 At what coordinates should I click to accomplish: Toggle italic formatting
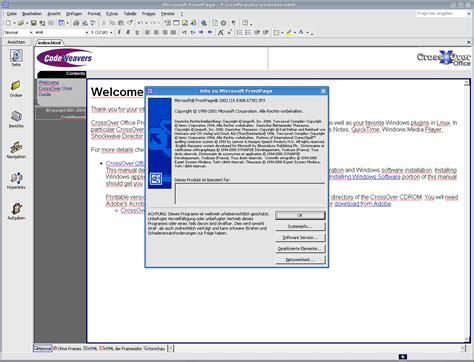128,32
